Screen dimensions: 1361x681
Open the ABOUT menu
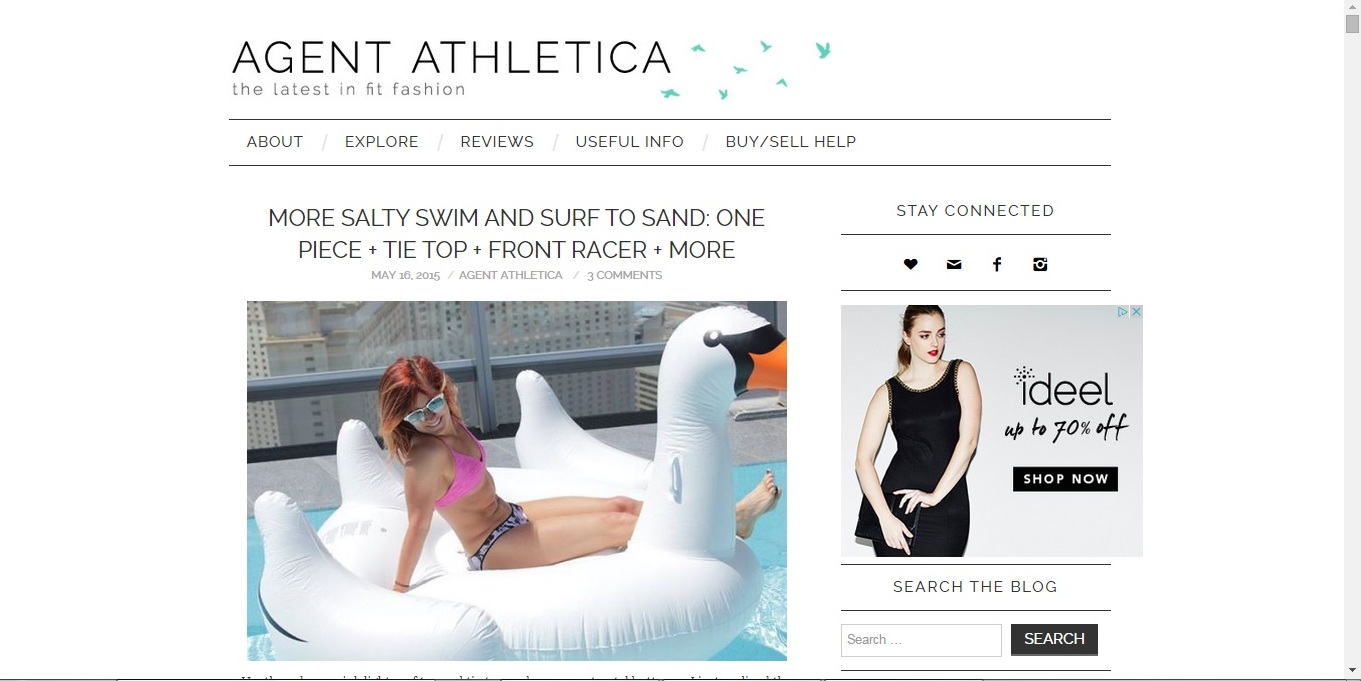[275, 142]
